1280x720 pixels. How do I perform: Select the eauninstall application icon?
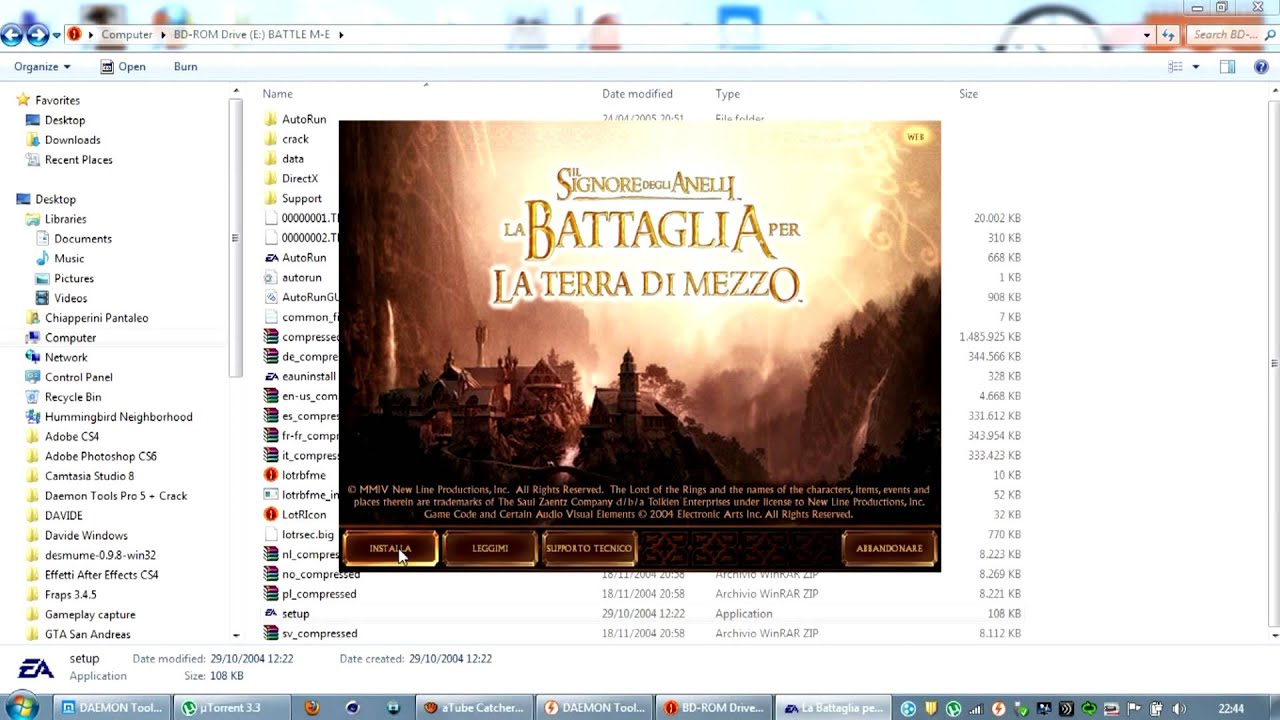(270, 377)
